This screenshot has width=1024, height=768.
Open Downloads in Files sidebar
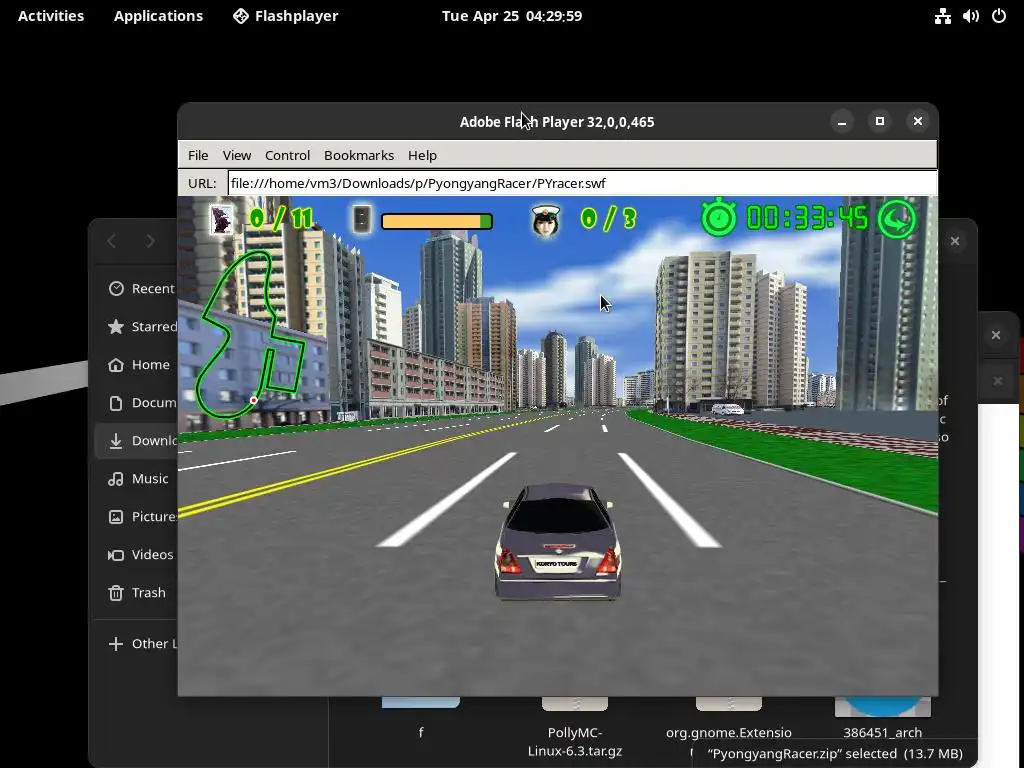click(x=136, y=441)
